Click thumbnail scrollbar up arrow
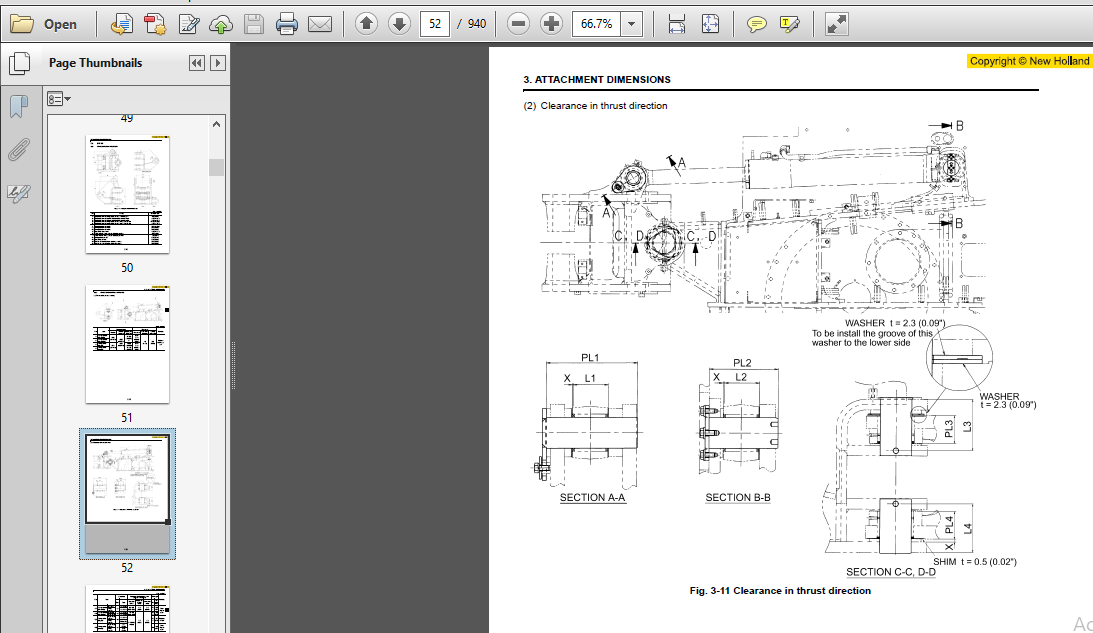 point(216,124)
